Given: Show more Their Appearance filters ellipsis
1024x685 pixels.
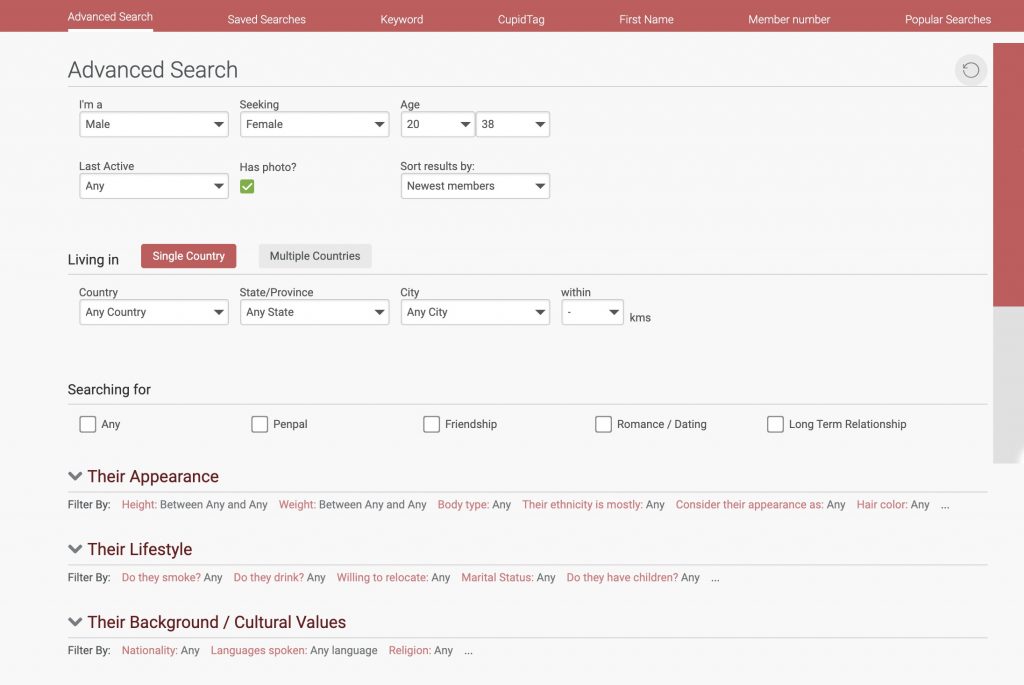Looking at the screenshot, I should [x=945, y=505].
